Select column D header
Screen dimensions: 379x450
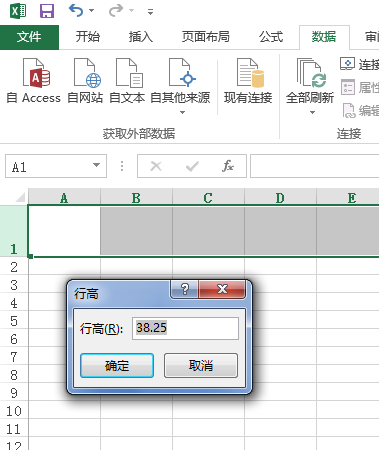pyautogui.click(x=280, y=198)
